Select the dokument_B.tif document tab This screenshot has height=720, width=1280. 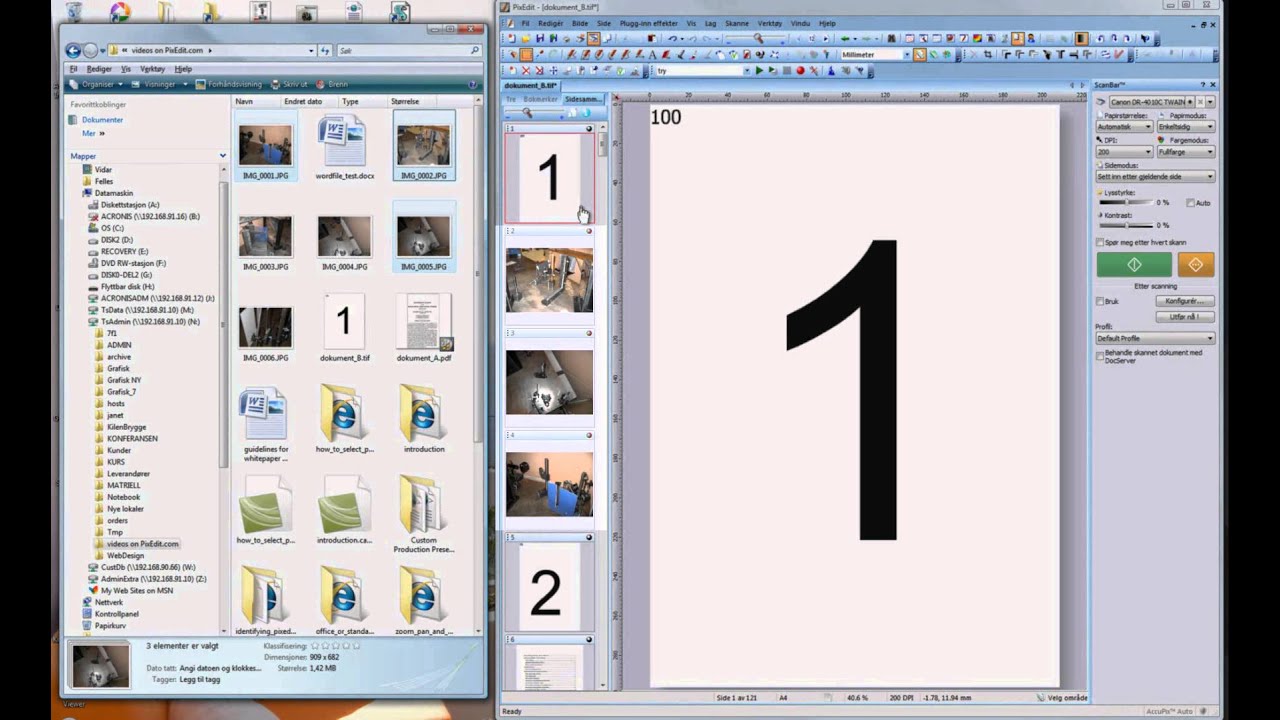530,86
